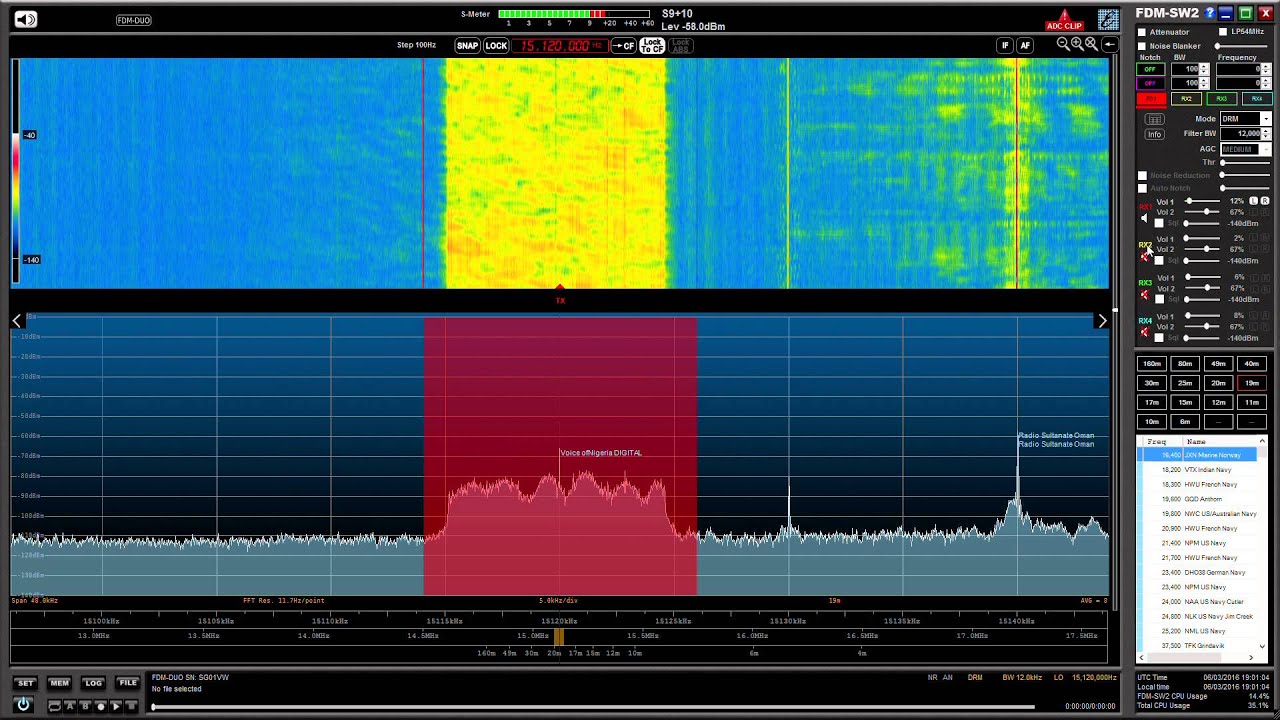Enable the Noise Reduction checkbox
Viewport: 1280px width, 720px height.
[x=1142, y=175]
